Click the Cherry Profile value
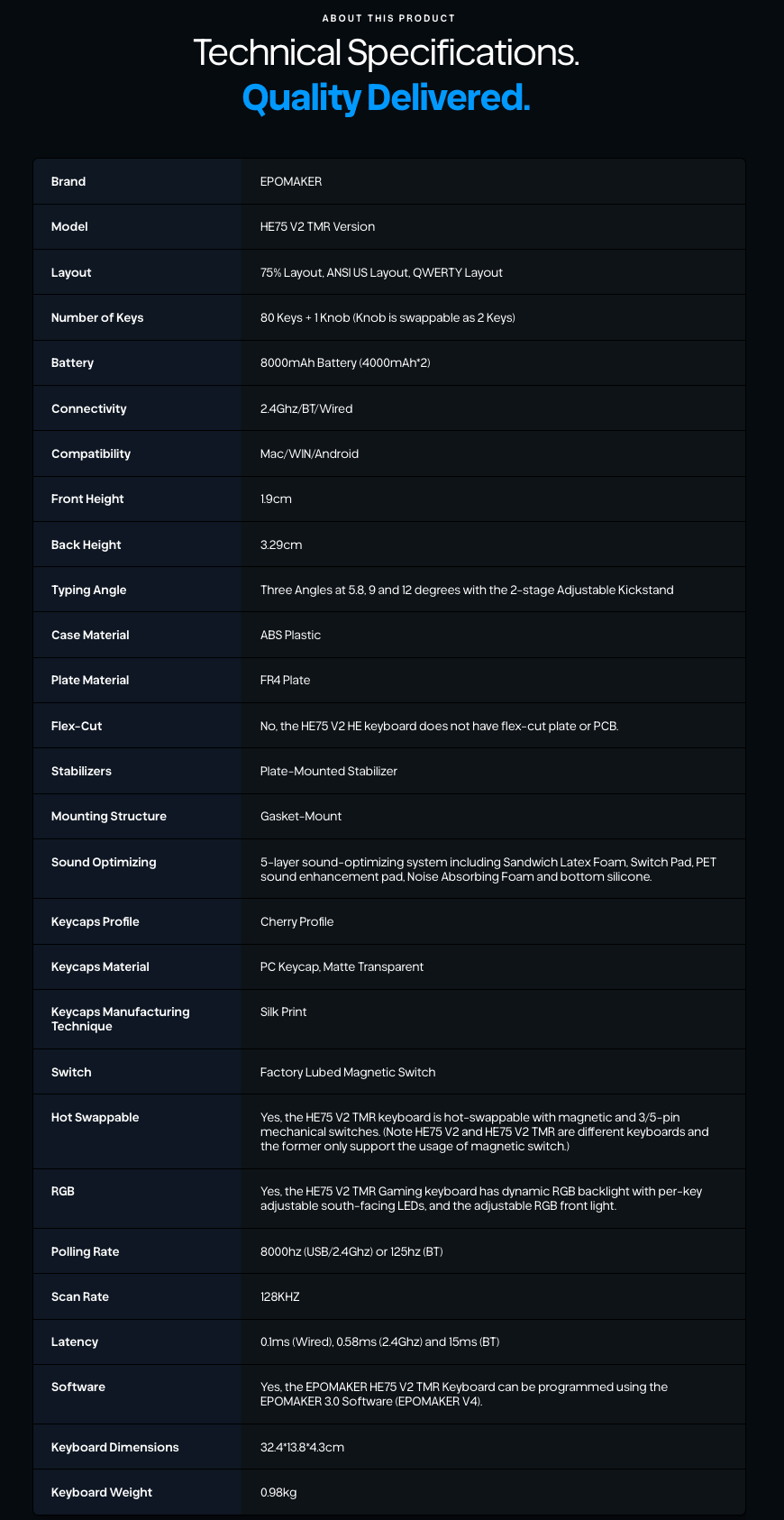 [x=296, y=922]
